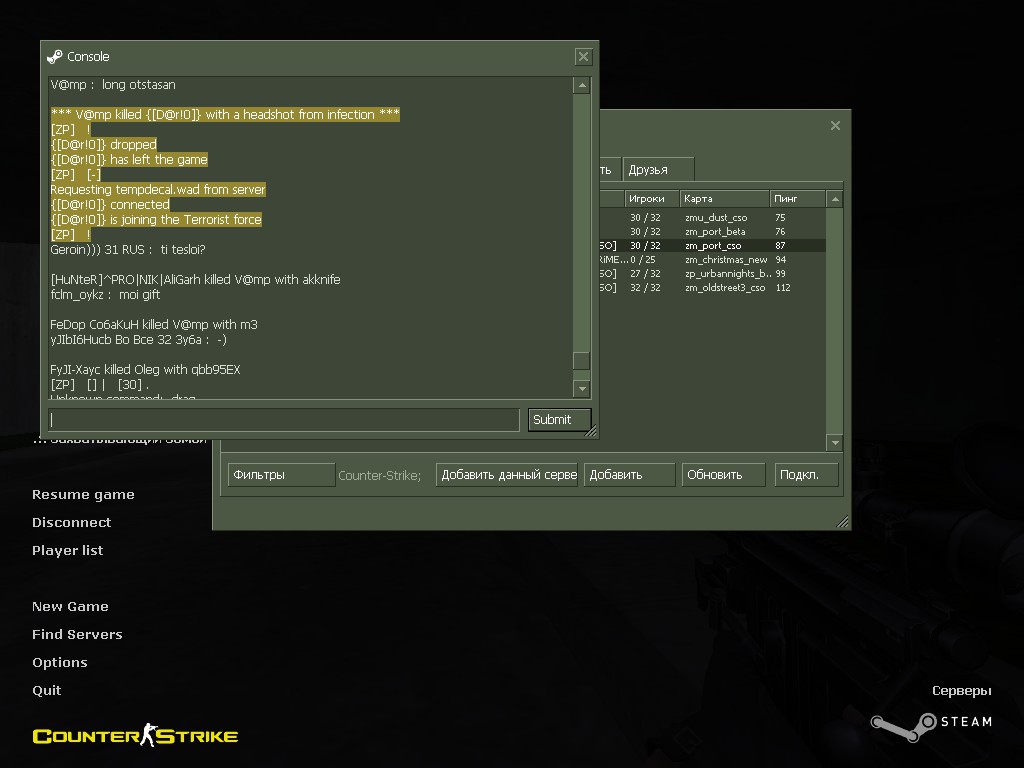Viewport: 1024px width, 768px height.
Task: Click the Console scroll up arrow
Action: point(581,86)
